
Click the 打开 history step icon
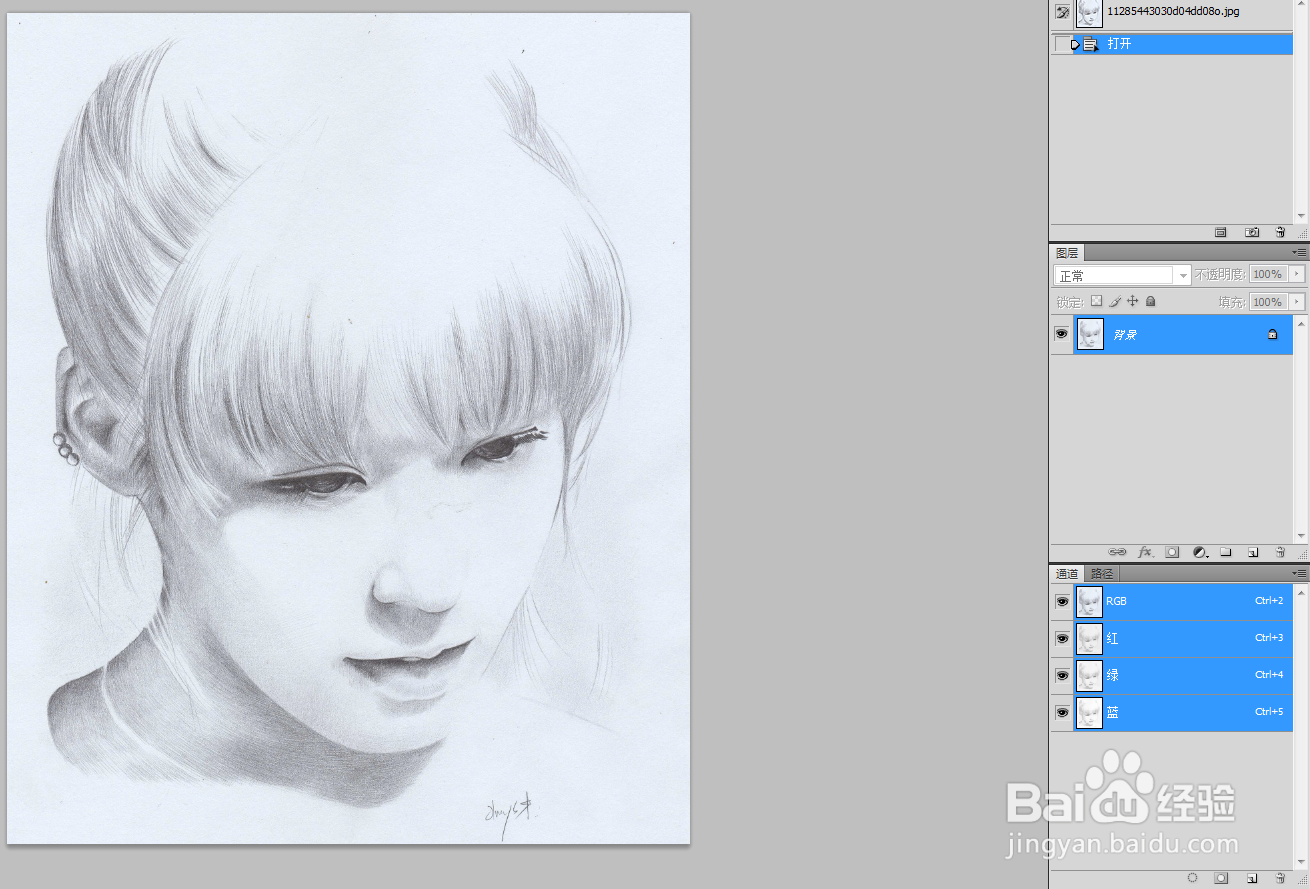1090,44
